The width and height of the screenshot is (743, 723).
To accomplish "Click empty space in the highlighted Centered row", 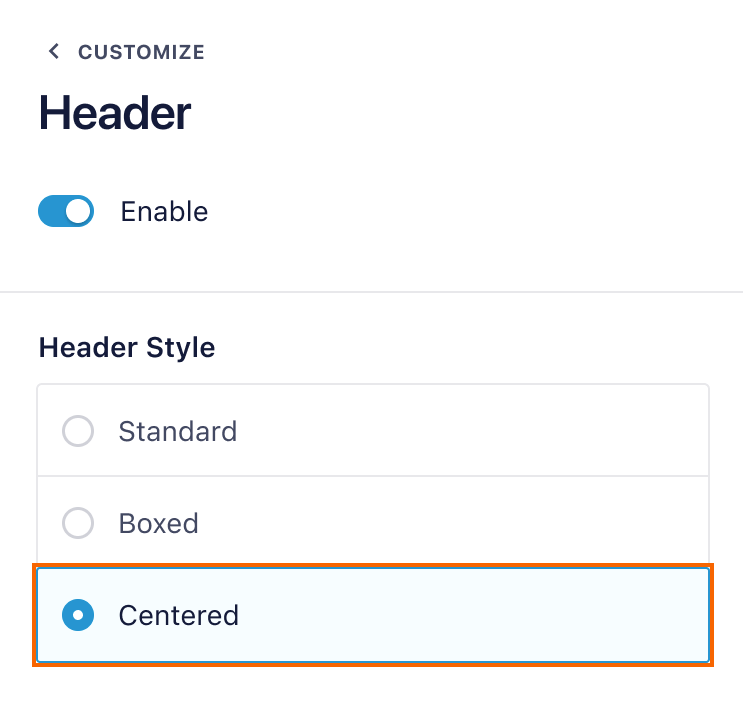I will point(480,615).
